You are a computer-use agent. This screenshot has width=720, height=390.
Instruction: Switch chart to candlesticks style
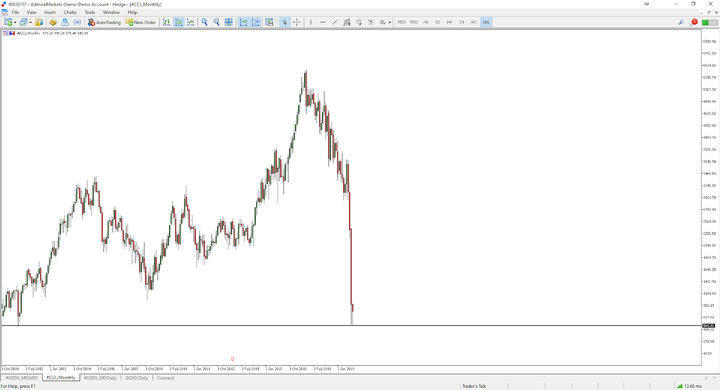(x=179, y=22)
